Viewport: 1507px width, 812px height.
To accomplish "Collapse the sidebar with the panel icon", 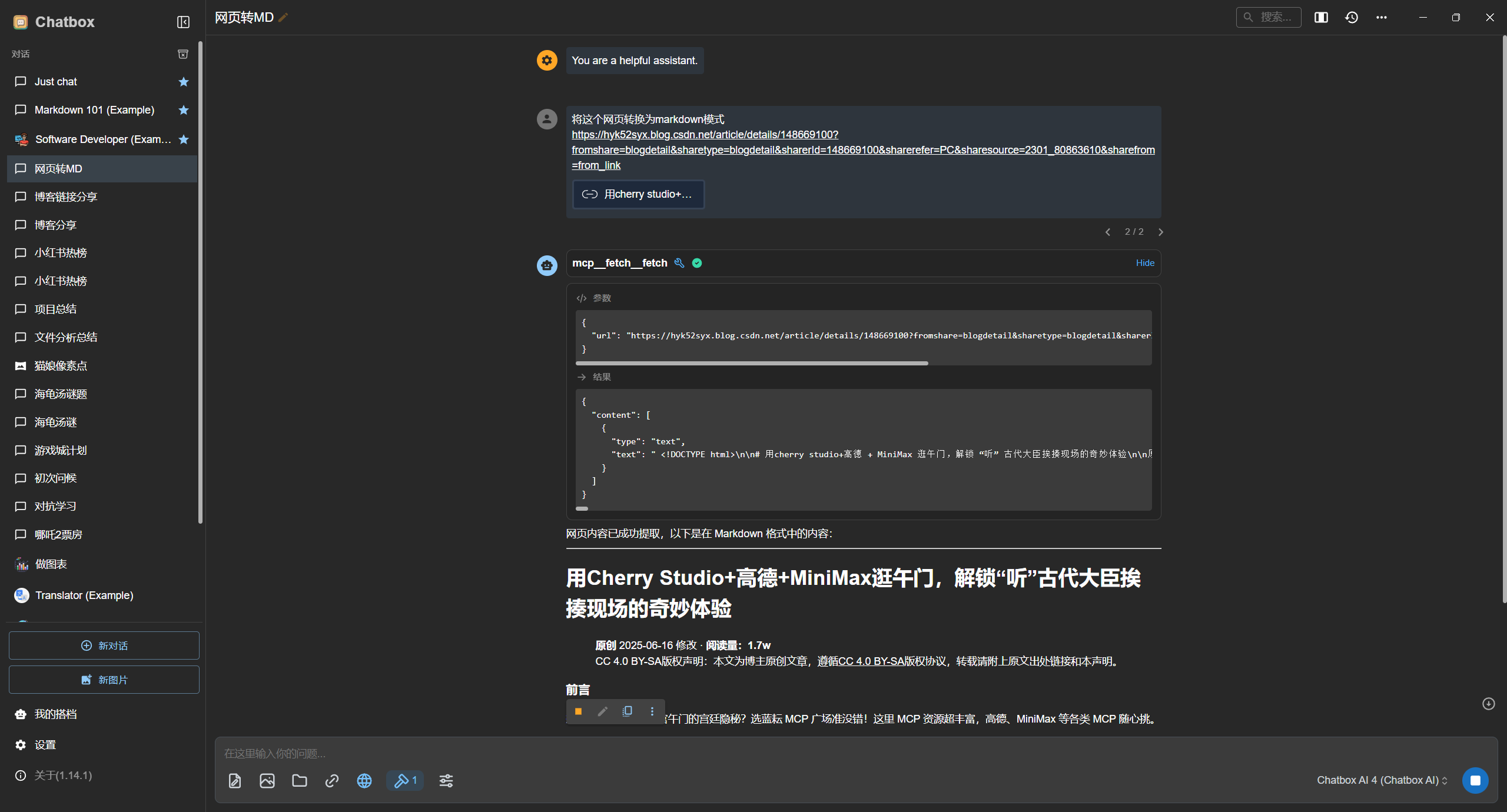I will 183,22.
